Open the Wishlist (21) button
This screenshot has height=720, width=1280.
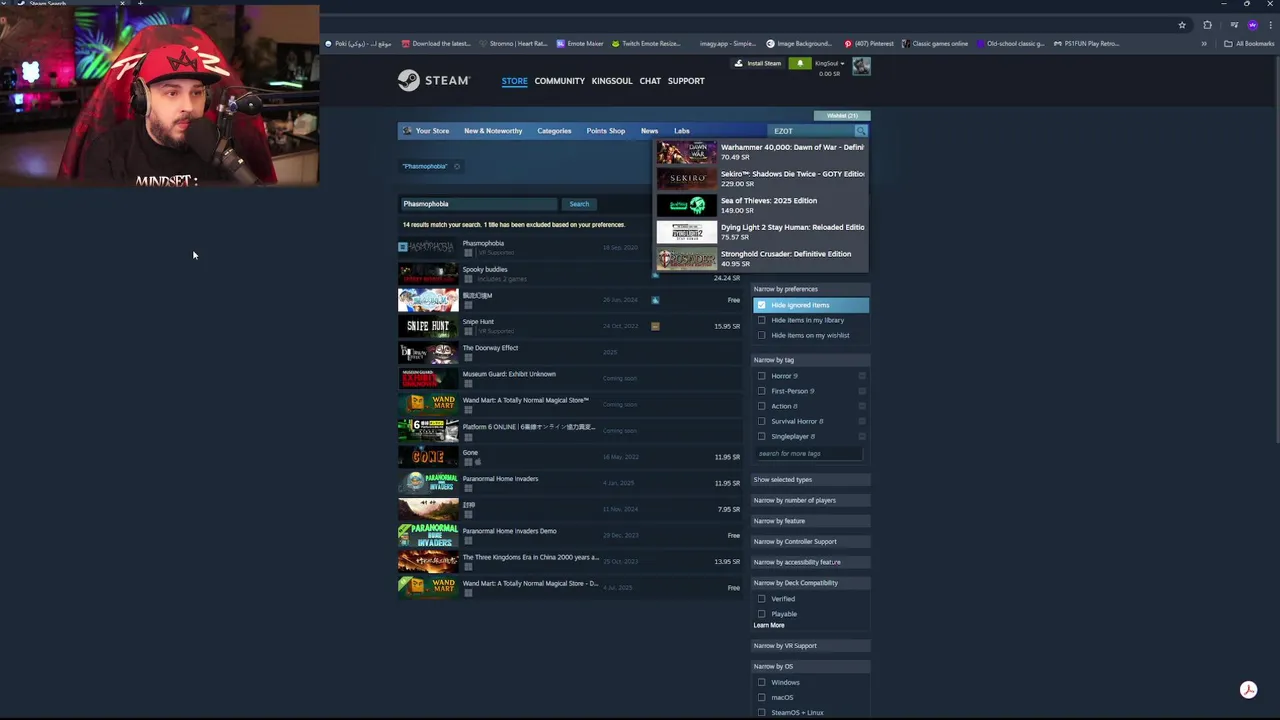842,116
